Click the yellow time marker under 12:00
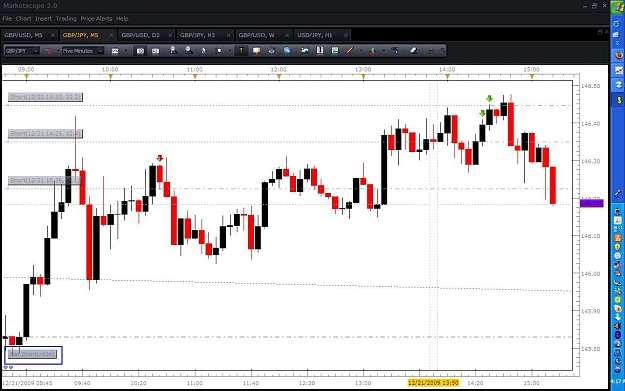 pyautogui.click(x=279, y=77)
